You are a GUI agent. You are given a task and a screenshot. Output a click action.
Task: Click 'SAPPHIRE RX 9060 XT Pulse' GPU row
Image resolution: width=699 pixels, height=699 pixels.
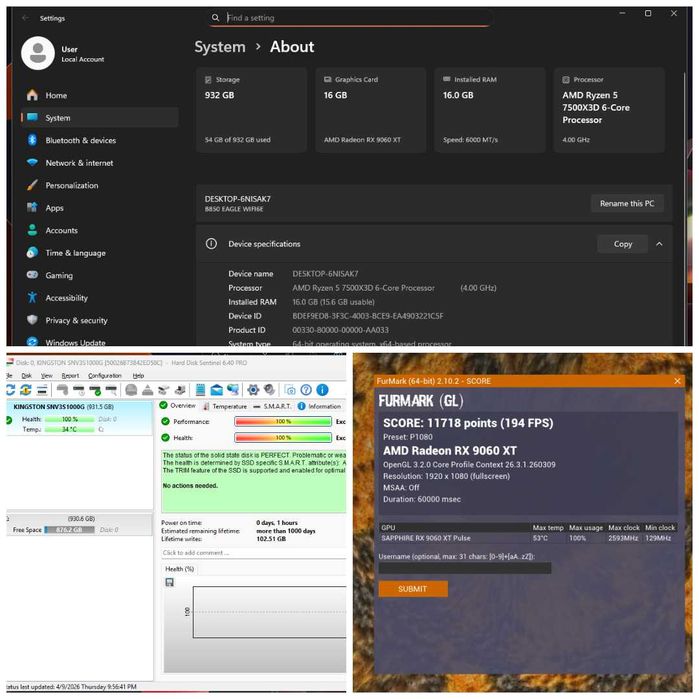[528, 539]
